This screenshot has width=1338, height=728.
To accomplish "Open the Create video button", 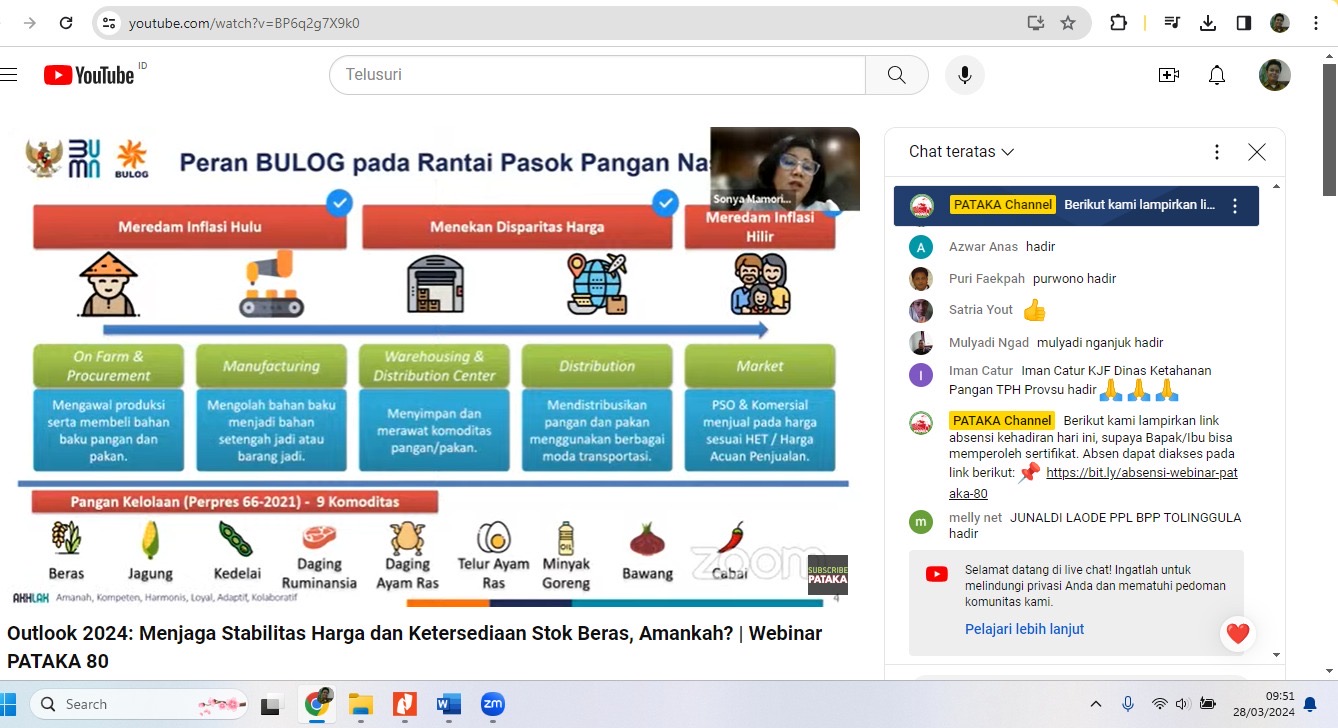I will point(1169,75).
